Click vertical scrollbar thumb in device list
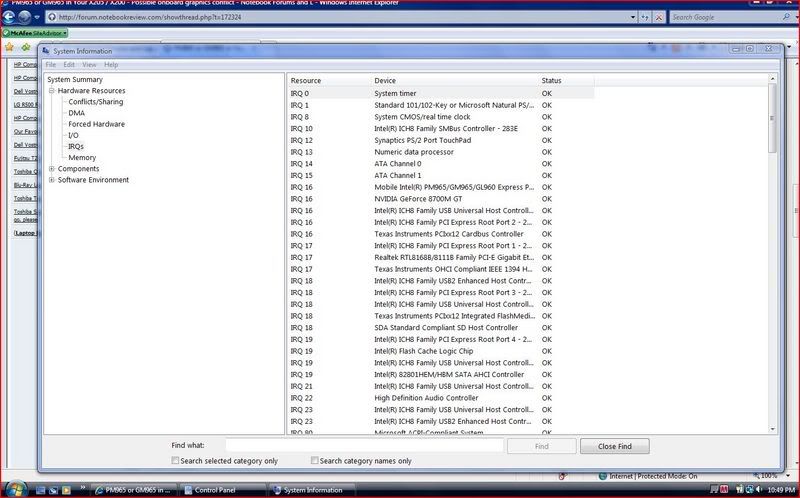 coord(772,118)
